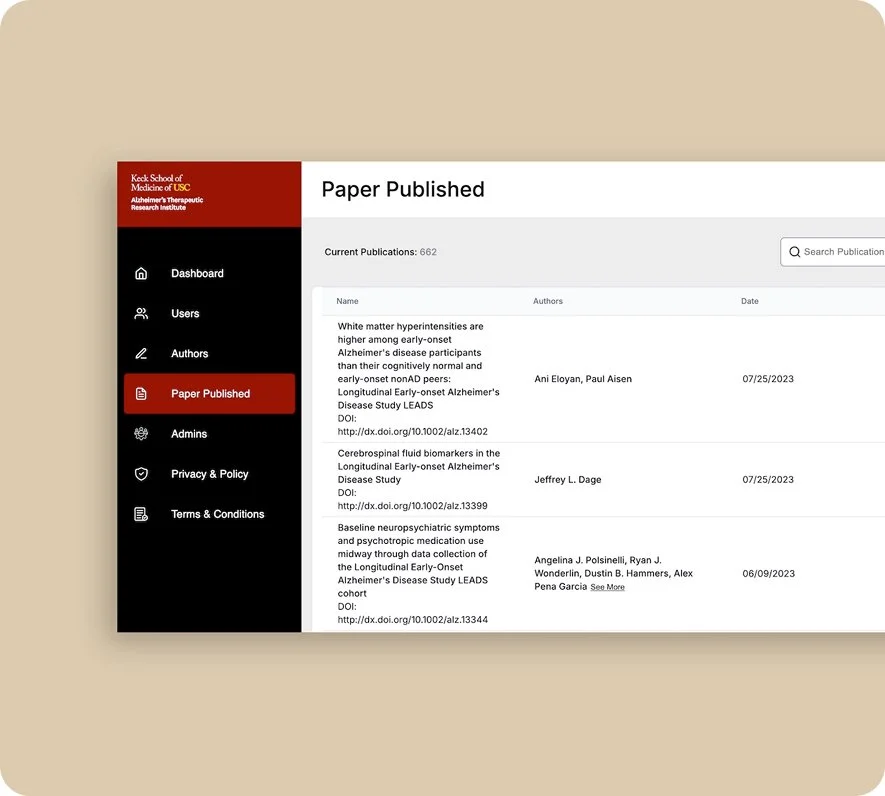Viewport: 885px width, 796px height.
Task: Click the Paper Published page heading
Action: click(x=403, y=189)
